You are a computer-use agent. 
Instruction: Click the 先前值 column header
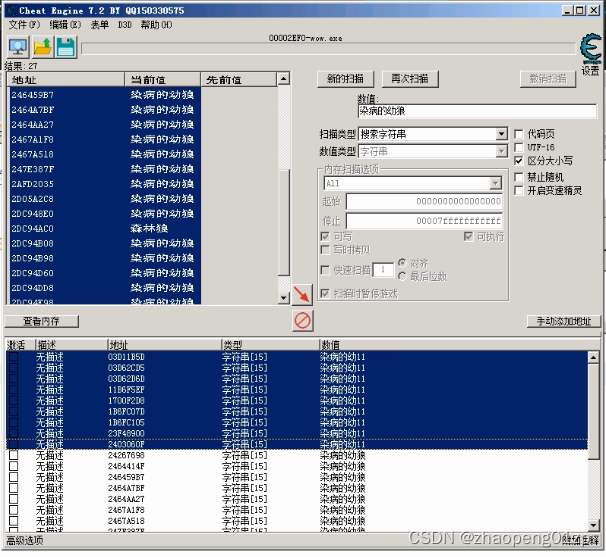(239, 80)
